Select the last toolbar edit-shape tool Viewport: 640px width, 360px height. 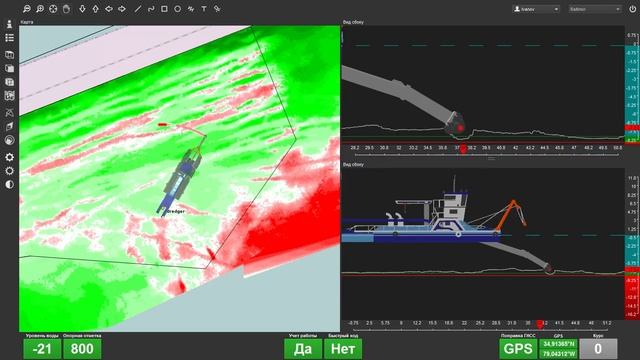coord(217,9)
